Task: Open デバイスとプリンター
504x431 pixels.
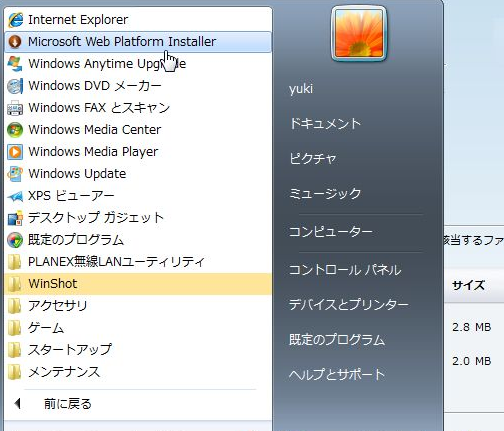Action: click(349, 304)
